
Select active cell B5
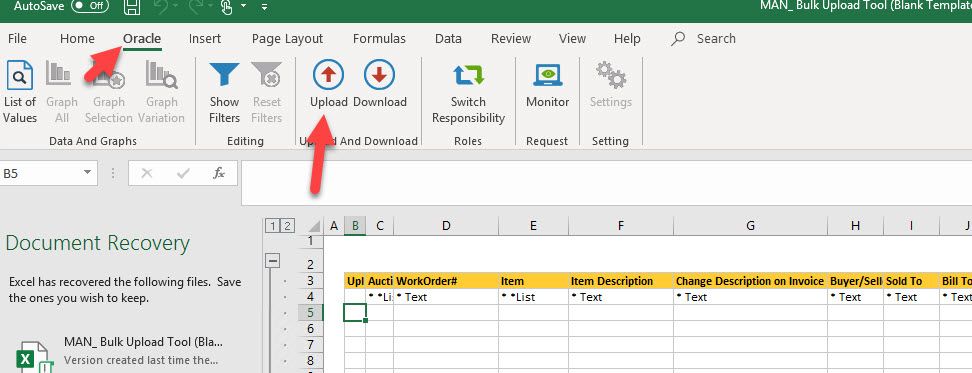[355, 313]
